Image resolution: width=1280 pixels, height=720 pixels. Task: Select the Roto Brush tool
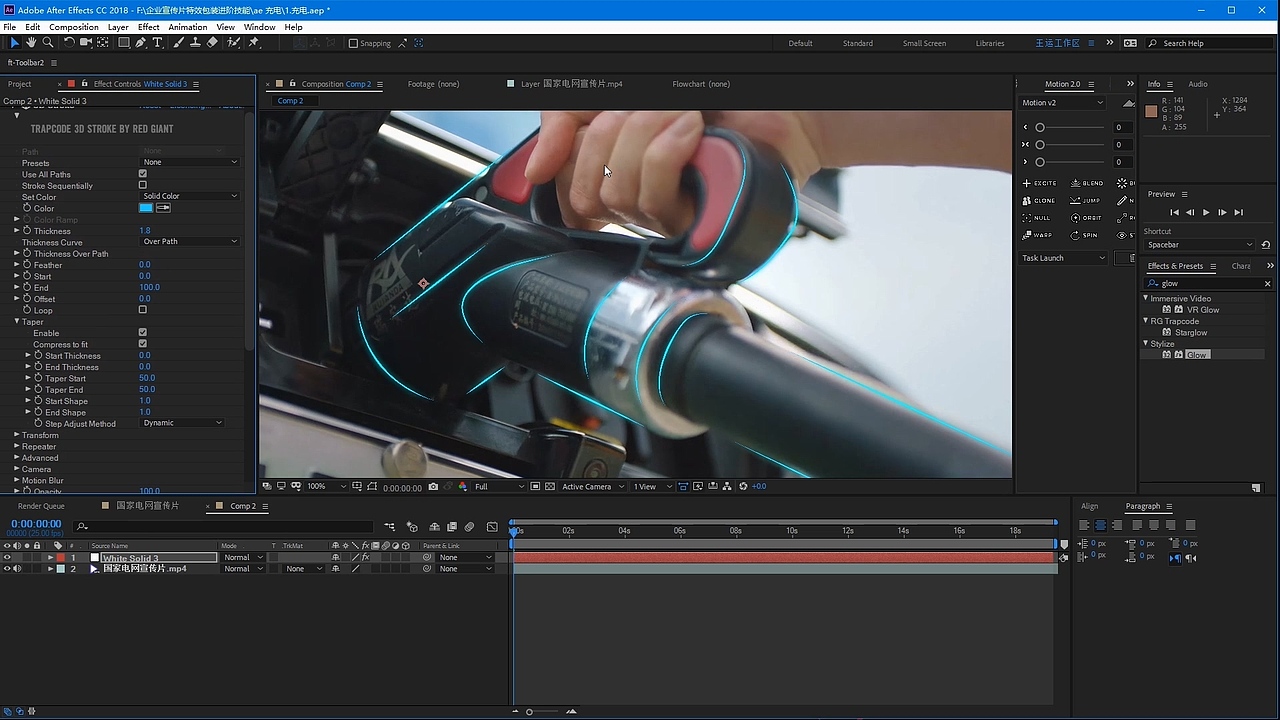coord(234,43)
